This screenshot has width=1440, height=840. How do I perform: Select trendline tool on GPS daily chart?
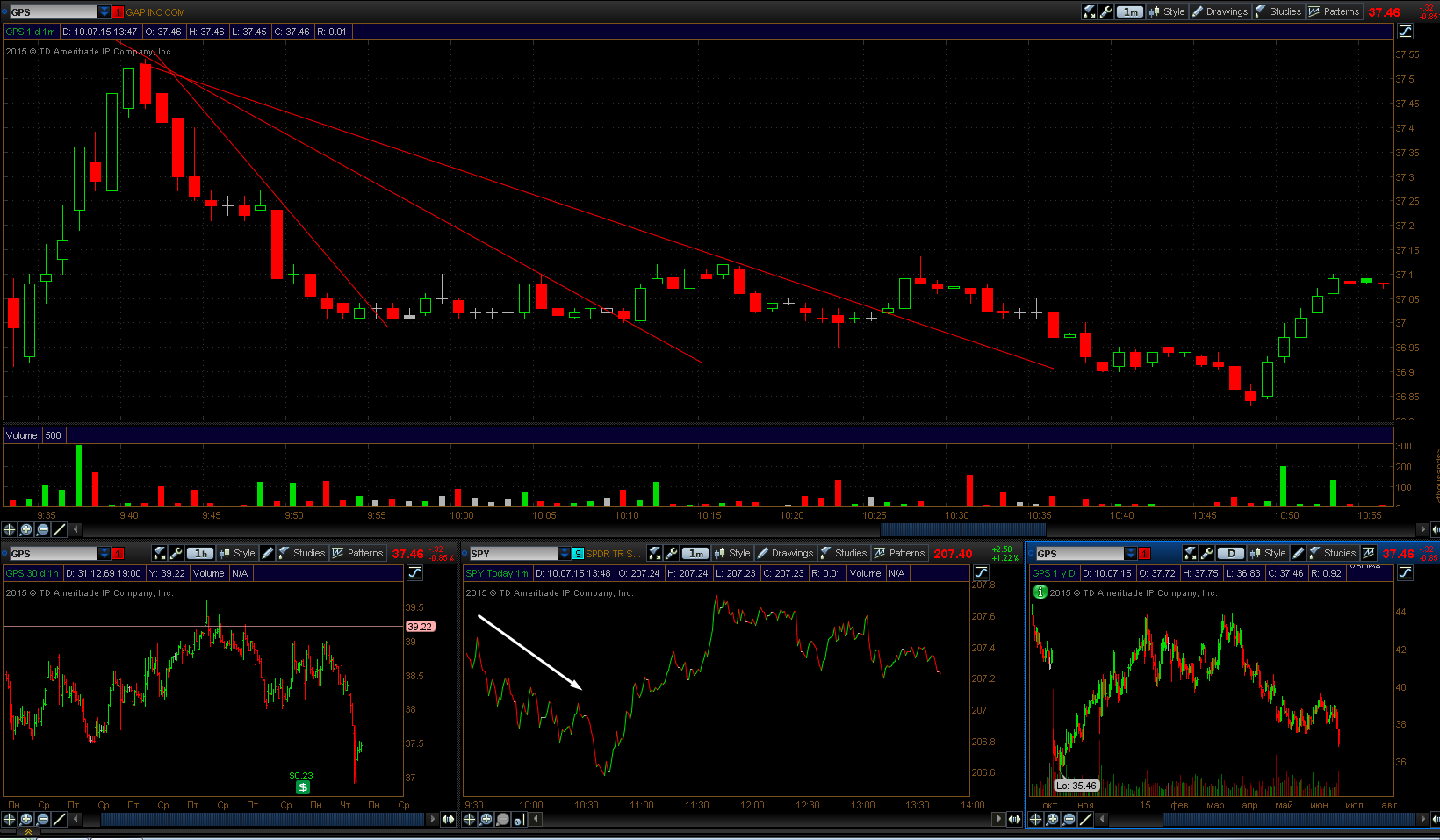pos(1086,819)
